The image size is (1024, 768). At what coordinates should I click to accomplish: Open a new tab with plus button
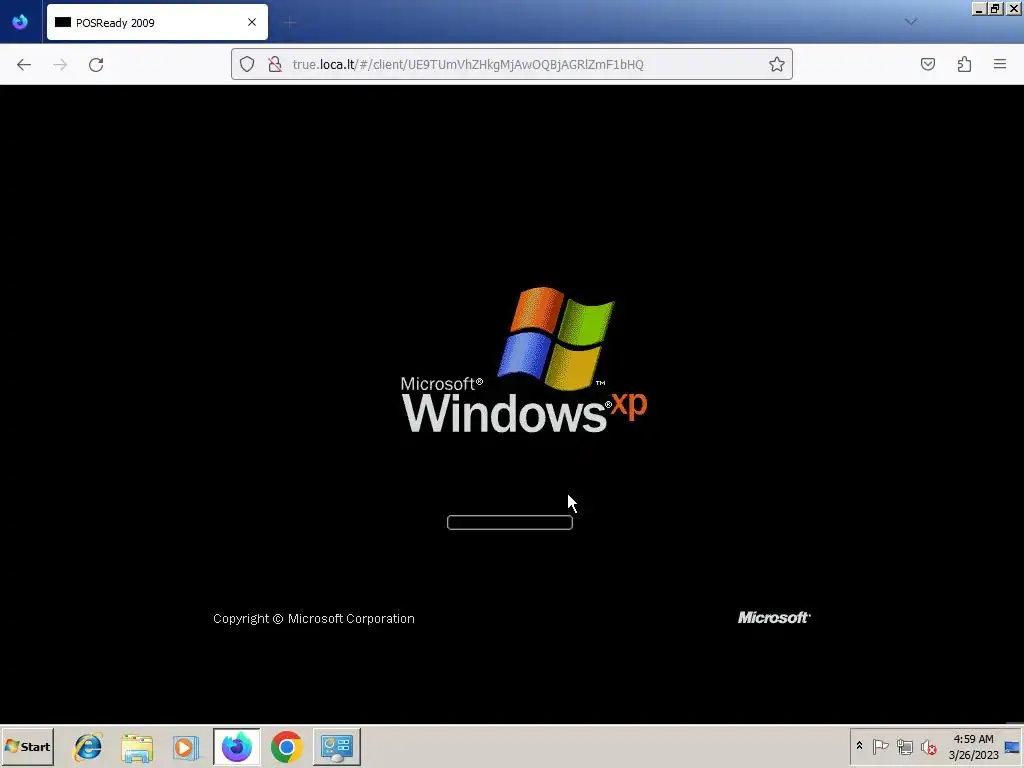(290, 23)
